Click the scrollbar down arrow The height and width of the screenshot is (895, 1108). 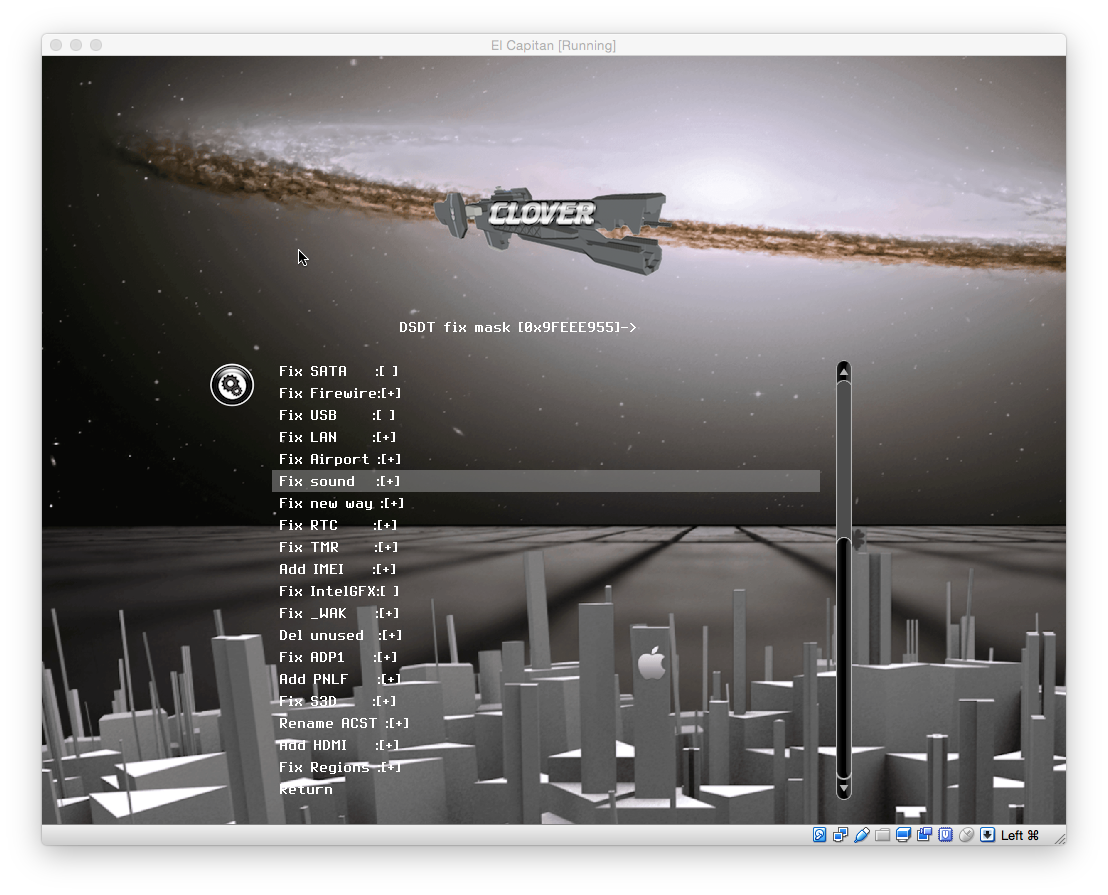point(844,788)
